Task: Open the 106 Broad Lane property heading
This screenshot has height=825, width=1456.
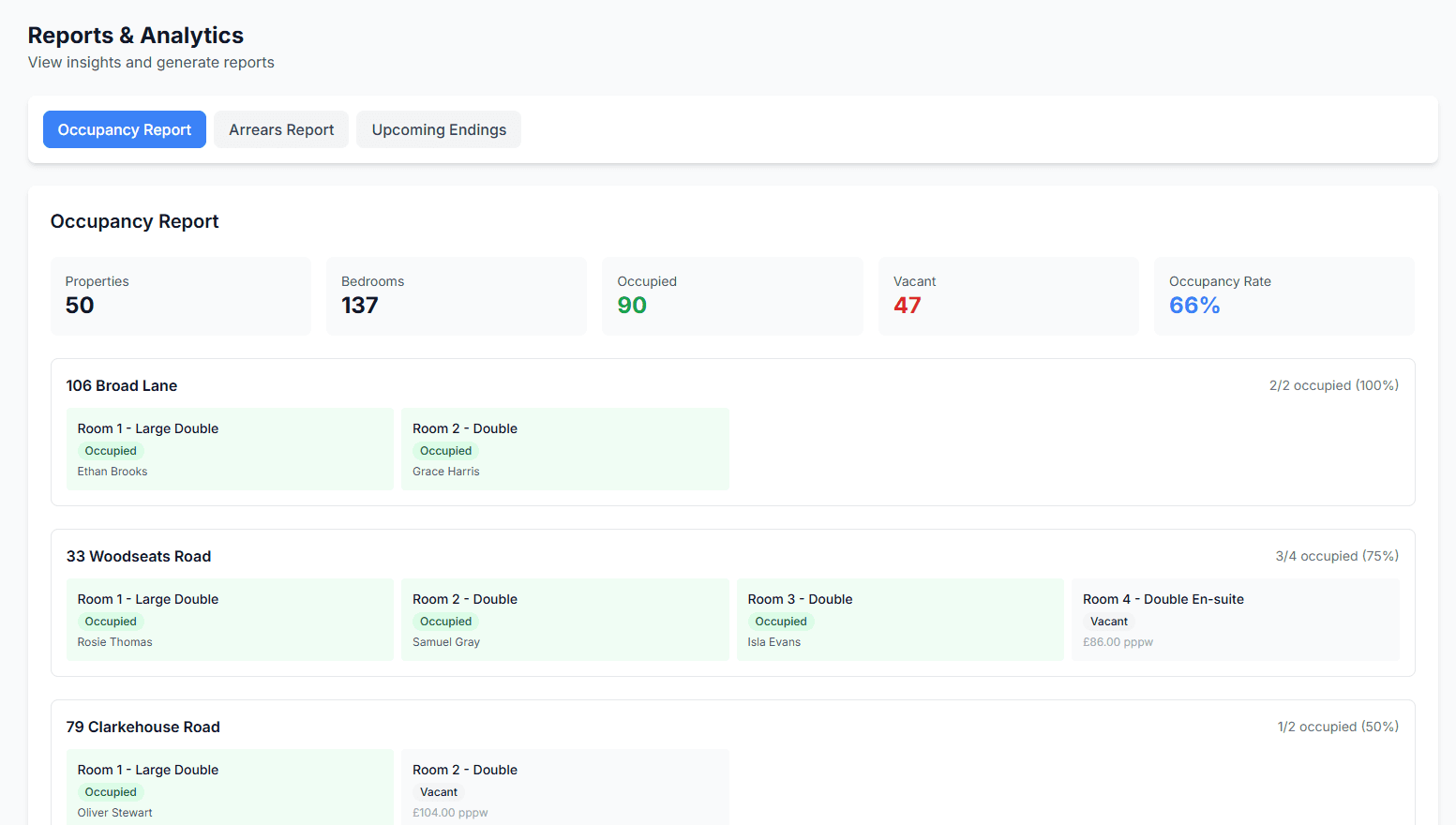Action: [x=122, y=385]
